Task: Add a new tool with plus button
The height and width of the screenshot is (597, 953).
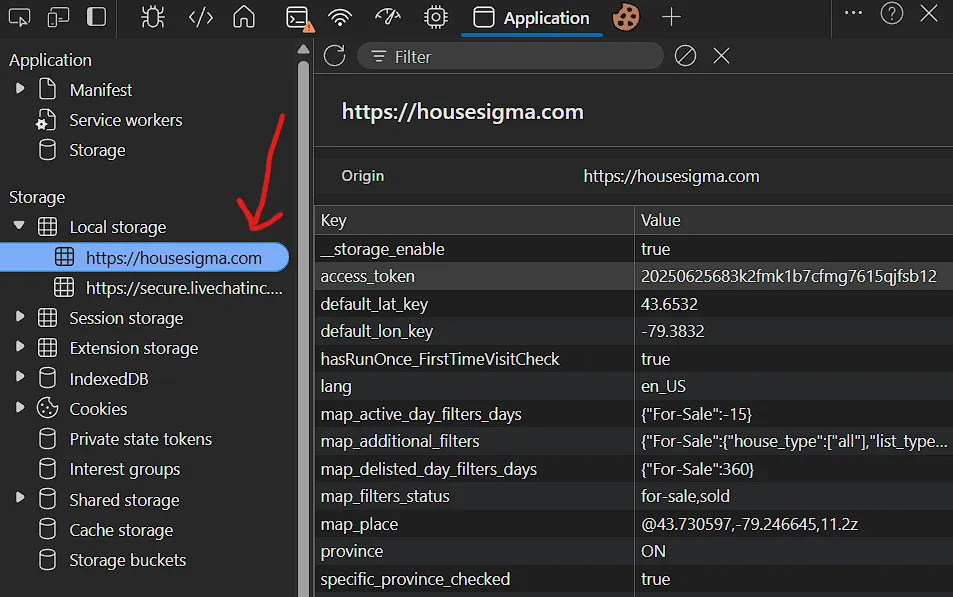Action: [x=671, y=17]
